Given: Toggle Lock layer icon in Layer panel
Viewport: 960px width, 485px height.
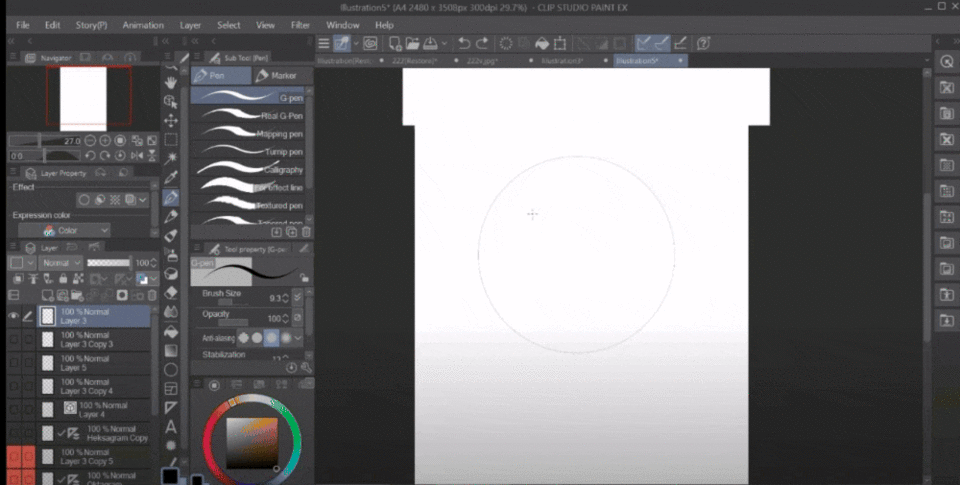Looking at the screenshot, I should coord(63,279).
